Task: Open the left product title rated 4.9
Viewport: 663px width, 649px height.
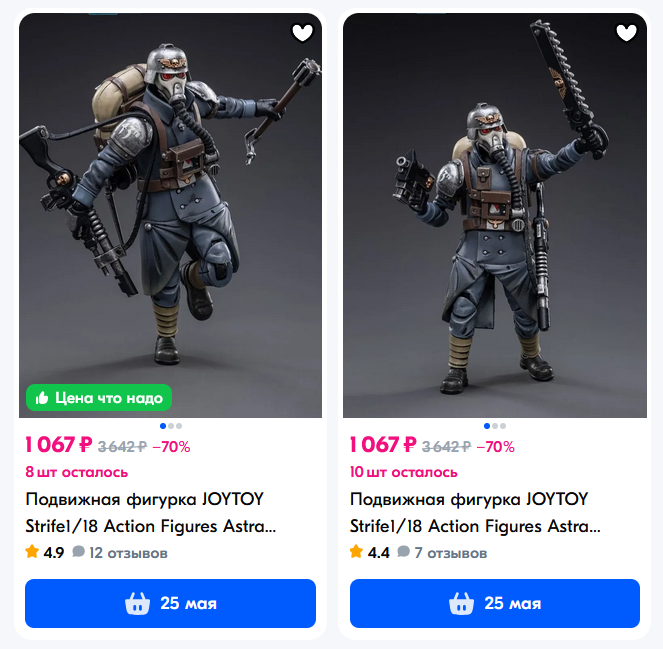Action: click(151, 513)
